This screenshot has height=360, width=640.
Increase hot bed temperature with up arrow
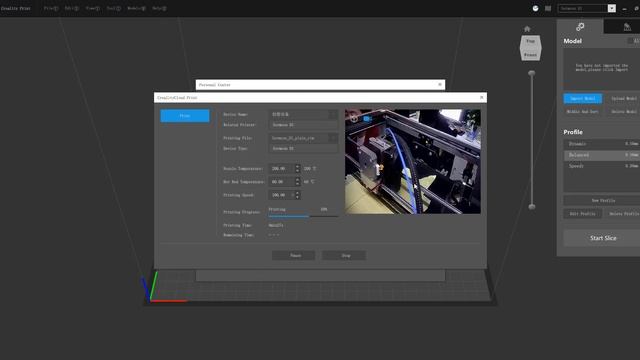pyautogui.click(x=298, y=179)
